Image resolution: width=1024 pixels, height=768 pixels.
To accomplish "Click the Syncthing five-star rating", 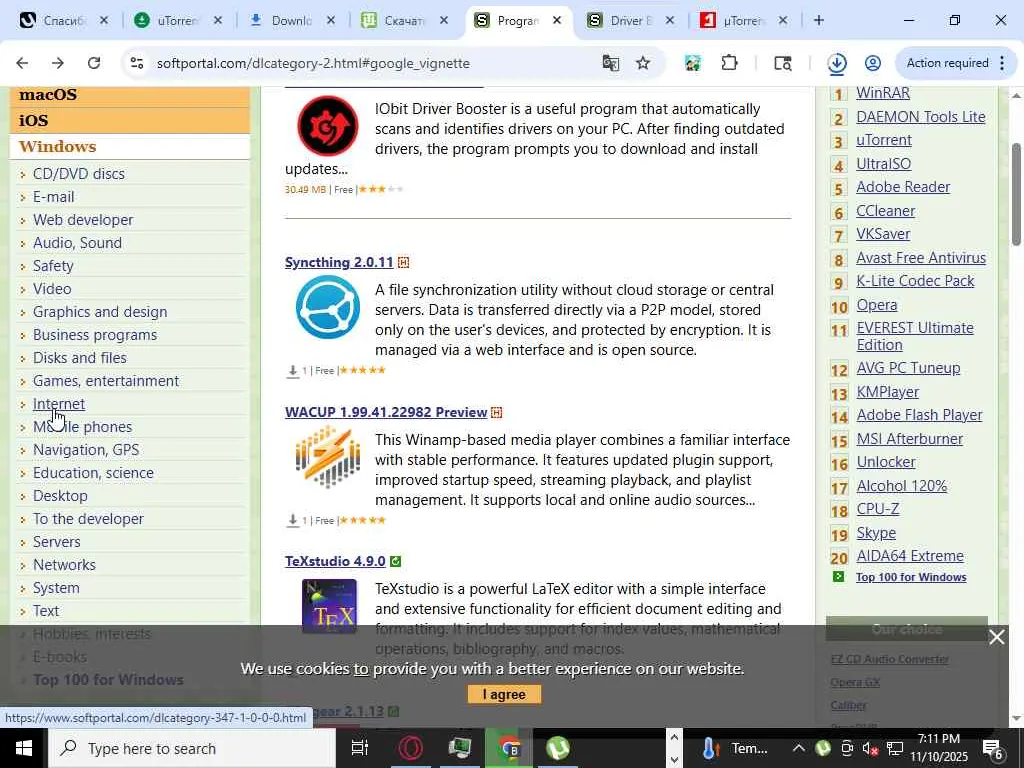I will [x=363, y=370].
